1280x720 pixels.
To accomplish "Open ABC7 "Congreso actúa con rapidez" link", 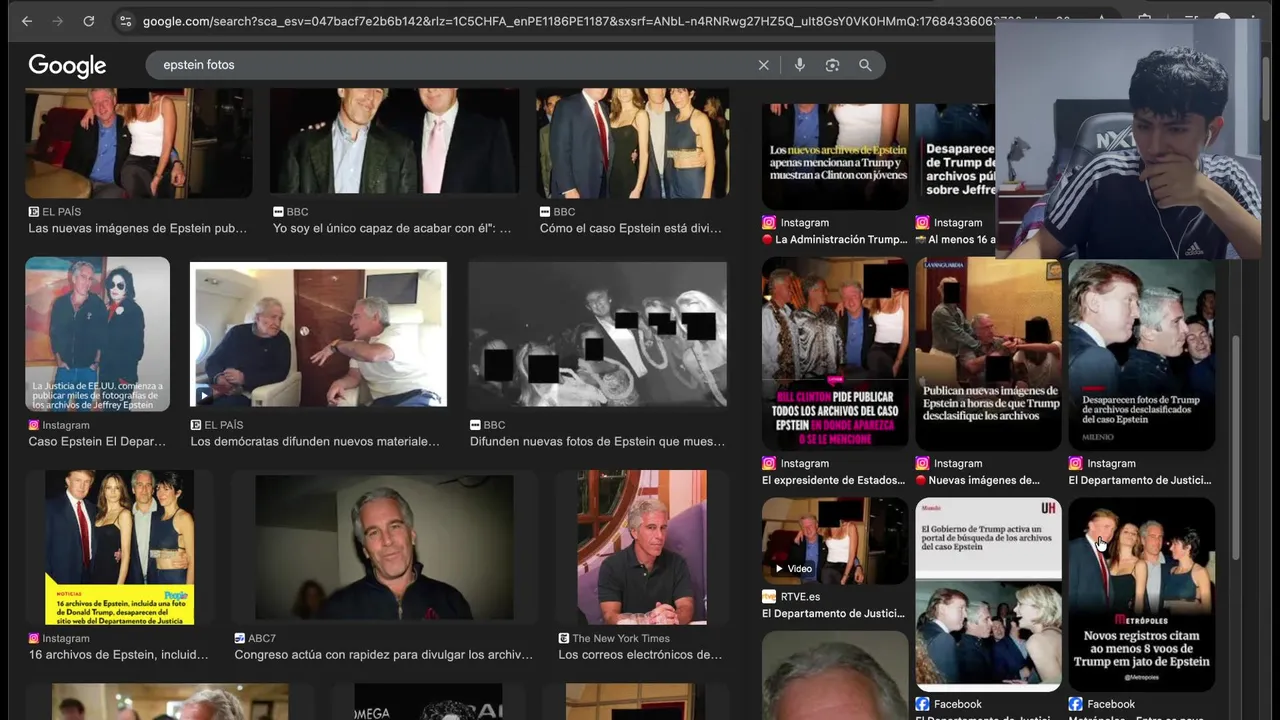I will 384,655.
